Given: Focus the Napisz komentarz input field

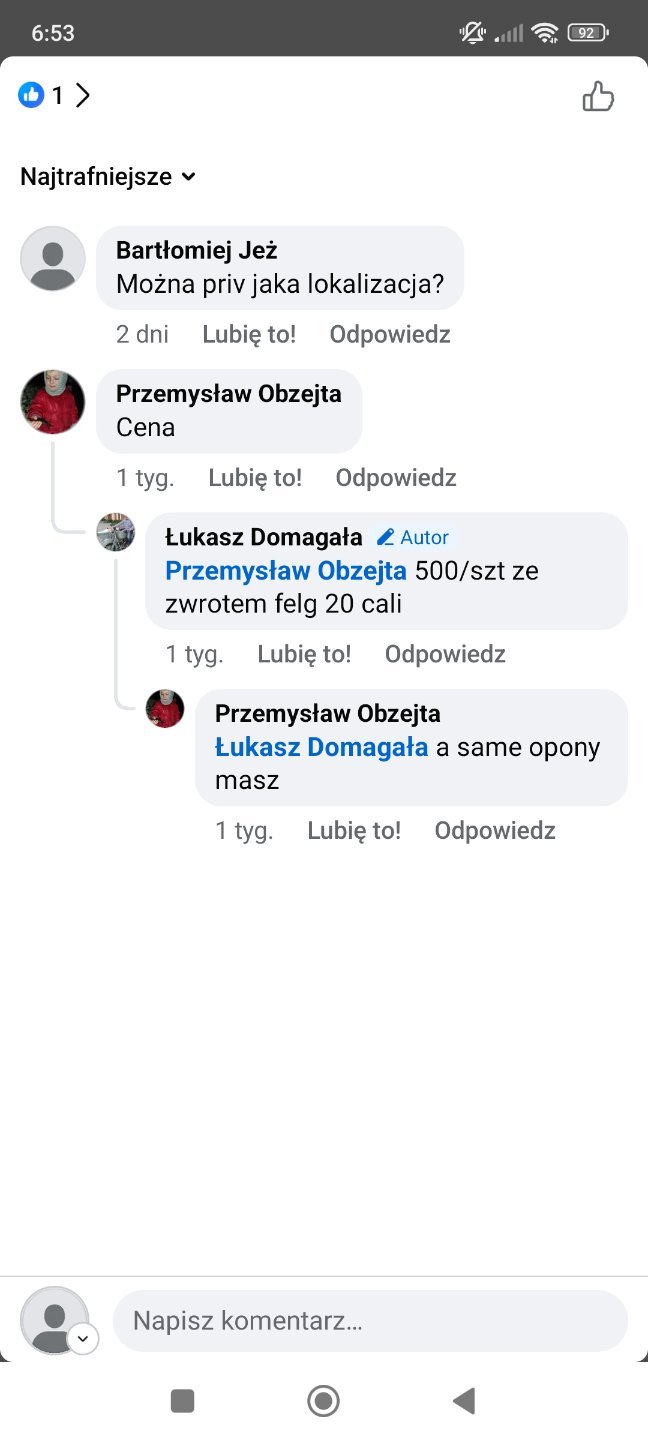Looking at the screenshot, I should click(370, 1321).
